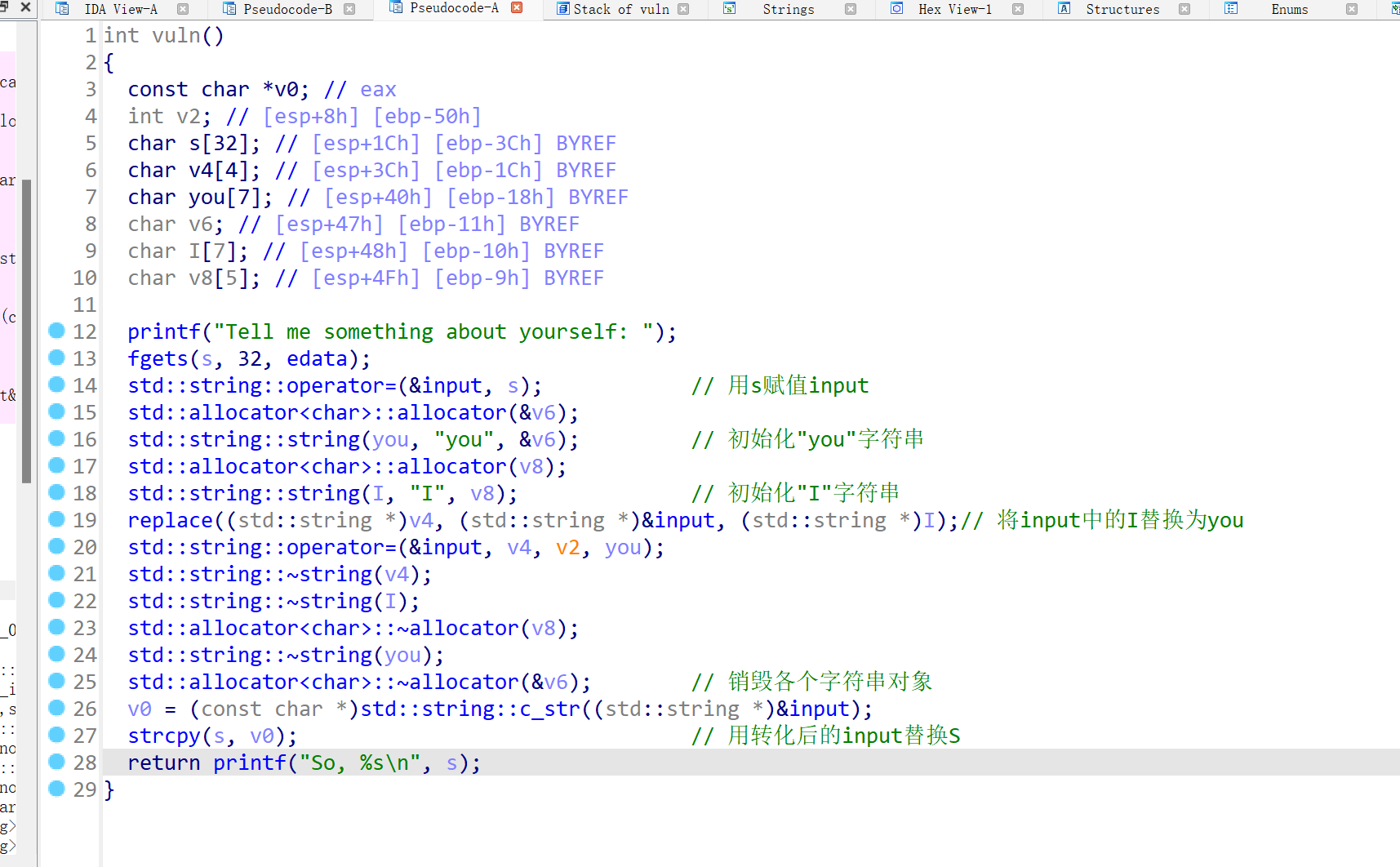Click line number 11 in the gutter
The height and width of the screenshot is (867, 1400).
85,305
